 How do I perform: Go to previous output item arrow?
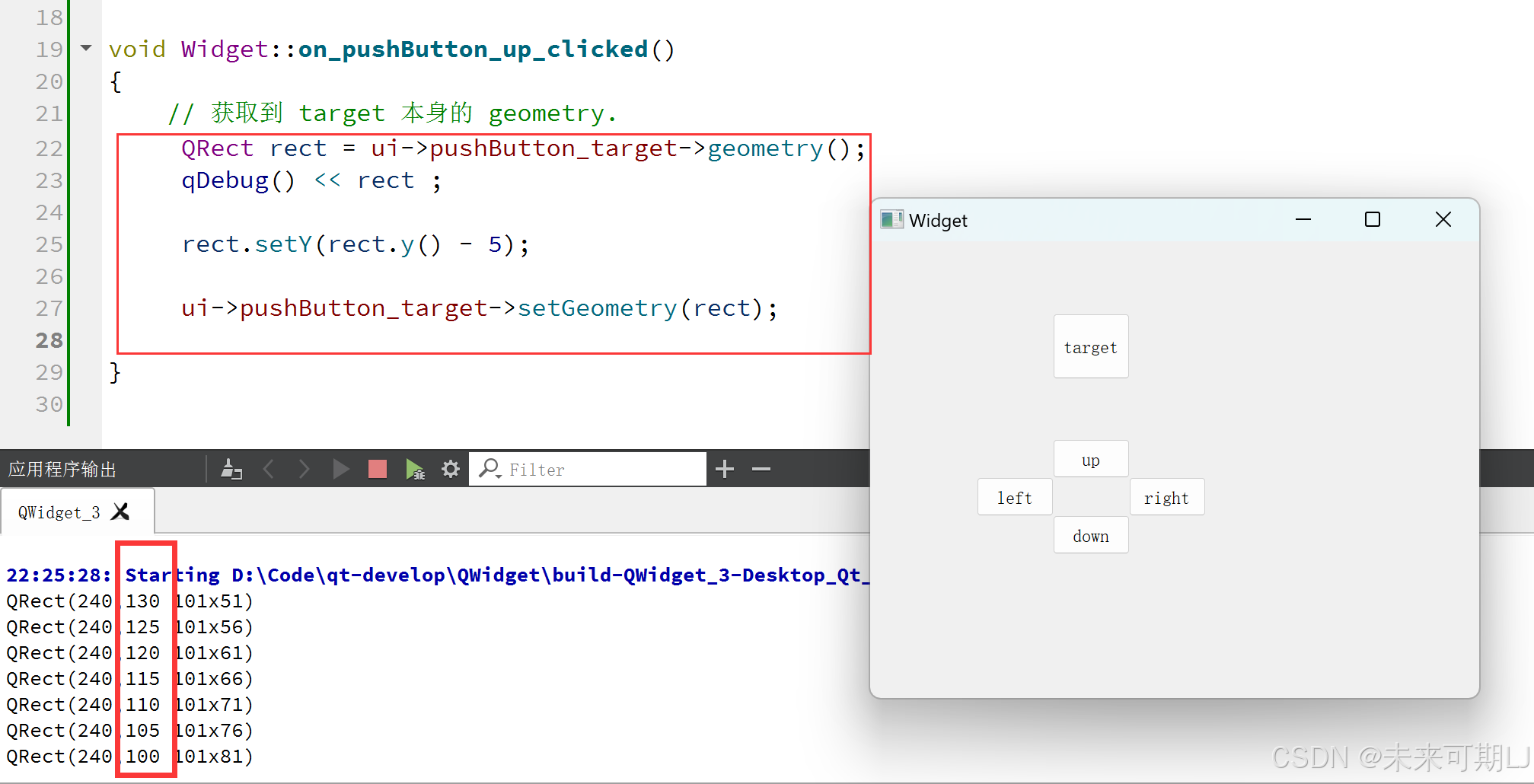click(269, 469)
